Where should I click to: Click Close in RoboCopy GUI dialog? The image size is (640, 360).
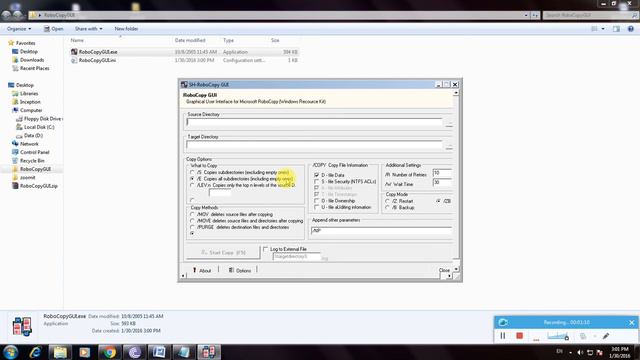coord(444,270)
